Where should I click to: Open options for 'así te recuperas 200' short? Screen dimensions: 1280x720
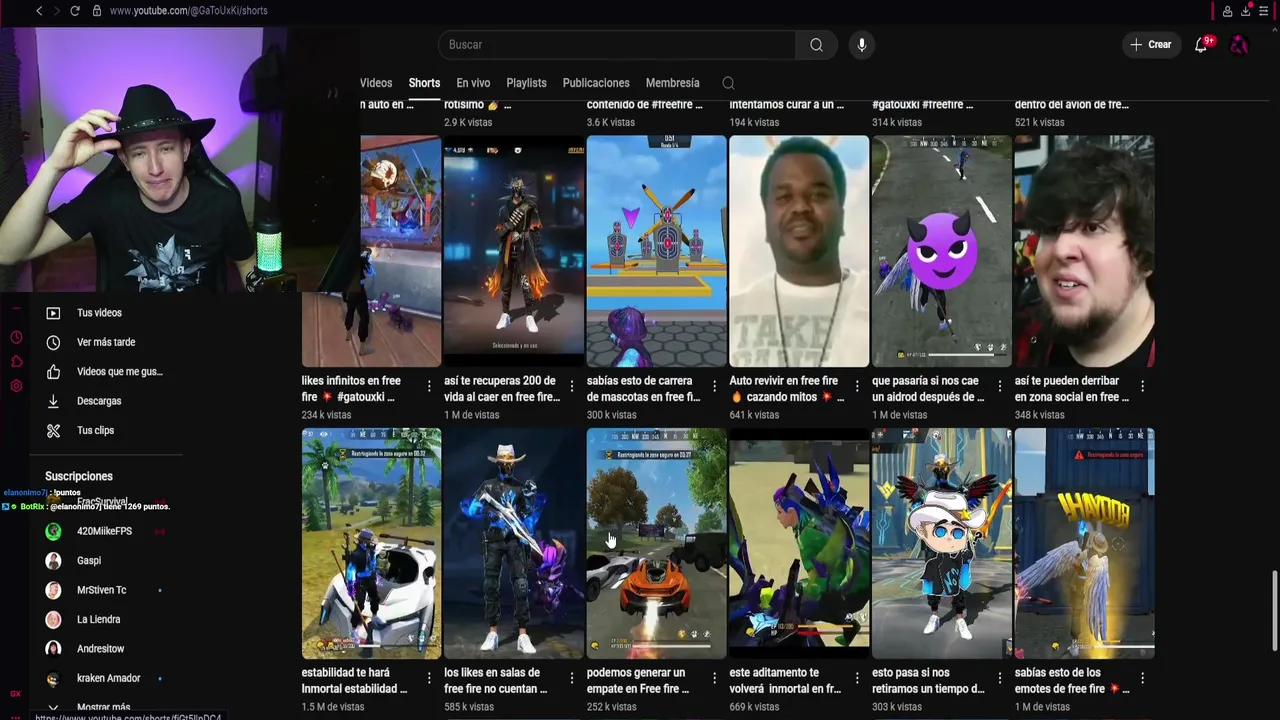point(572,386)
